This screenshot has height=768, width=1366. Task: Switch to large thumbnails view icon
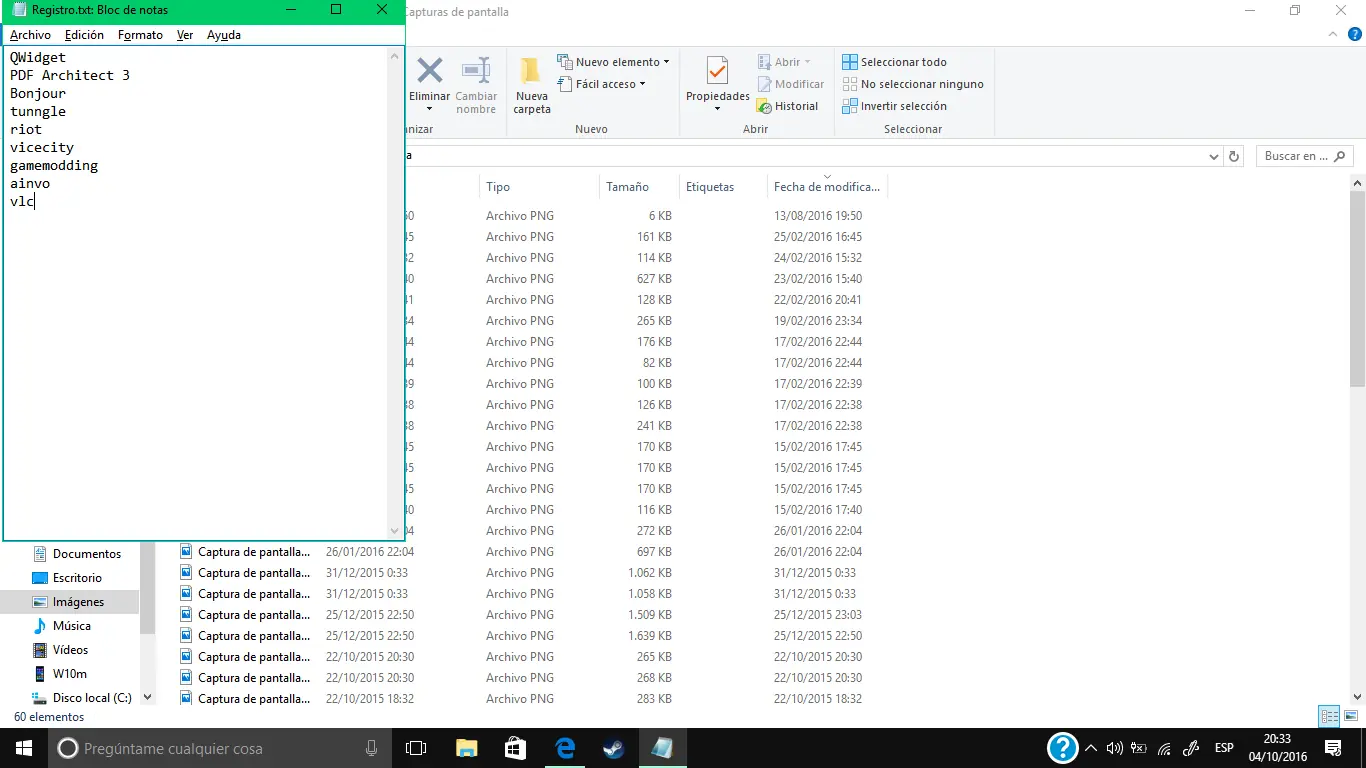tap(1350, 716)
